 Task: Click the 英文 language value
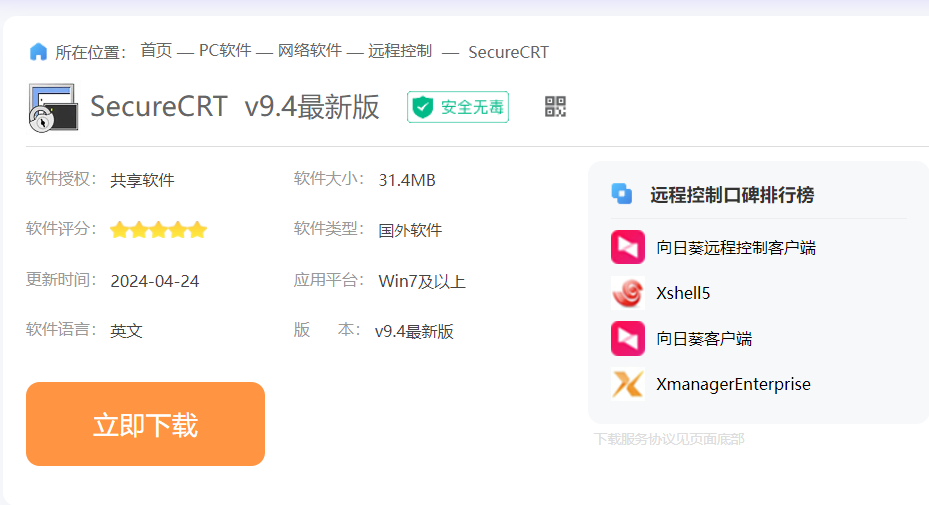point(126,331)
